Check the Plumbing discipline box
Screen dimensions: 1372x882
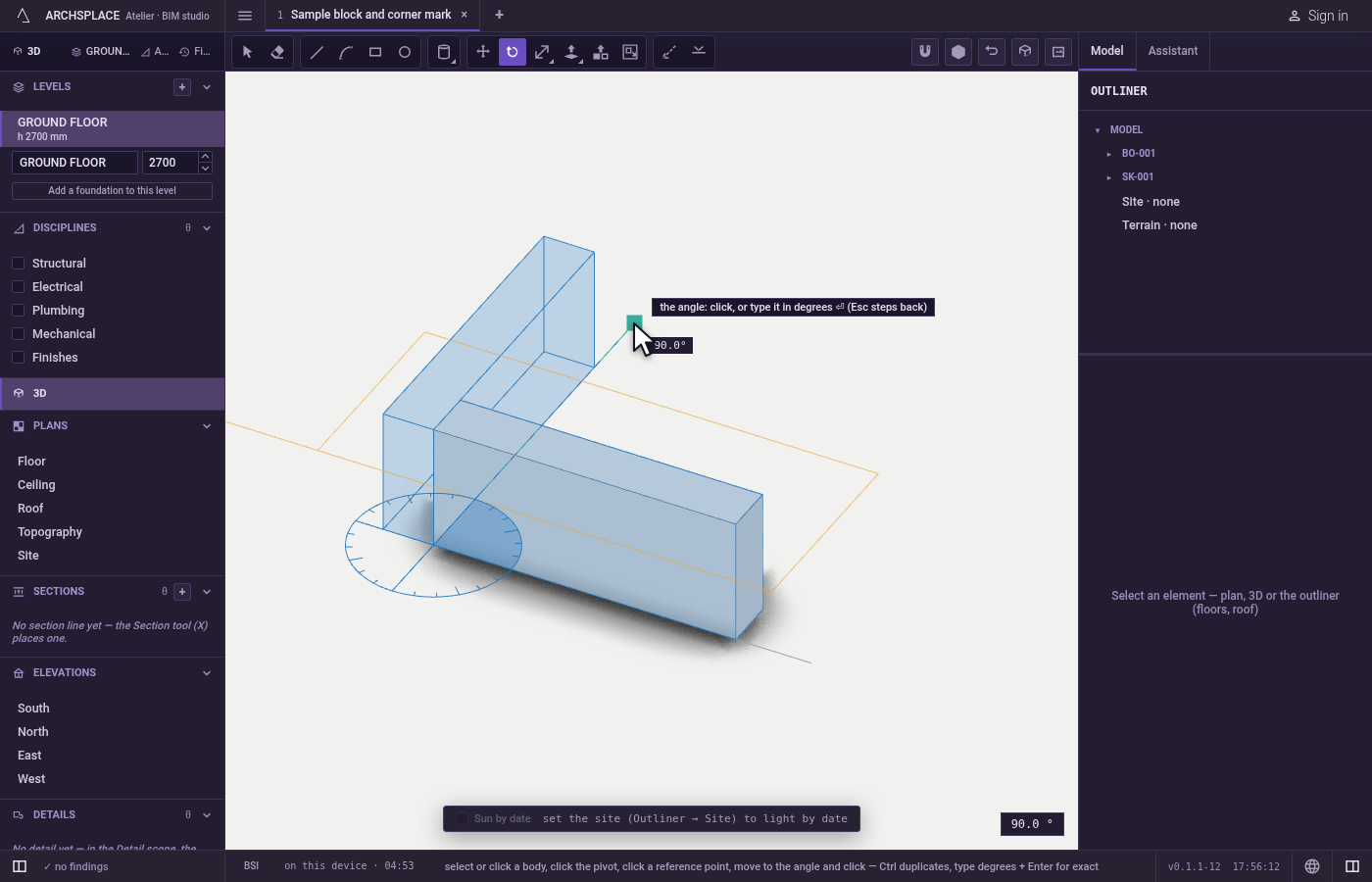click(x=18, y=310)
